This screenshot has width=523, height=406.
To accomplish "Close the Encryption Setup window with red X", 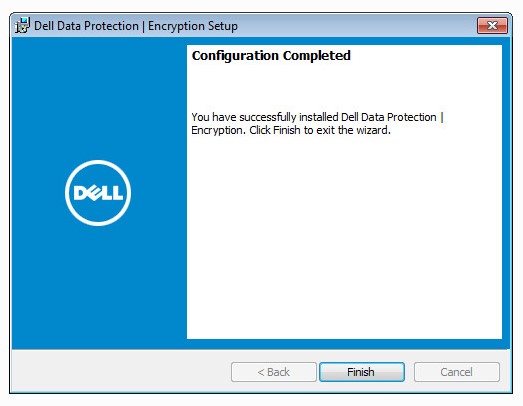I will click(492, 26).
